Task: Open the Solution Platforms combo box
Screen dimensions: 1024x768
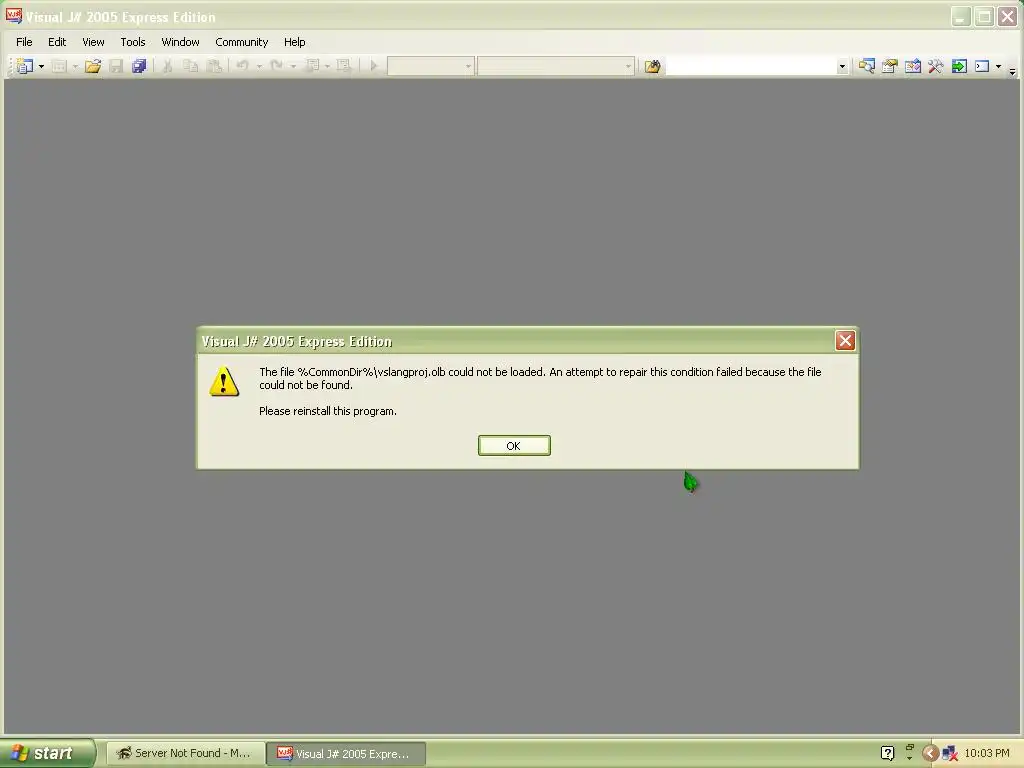Action: 556,66
